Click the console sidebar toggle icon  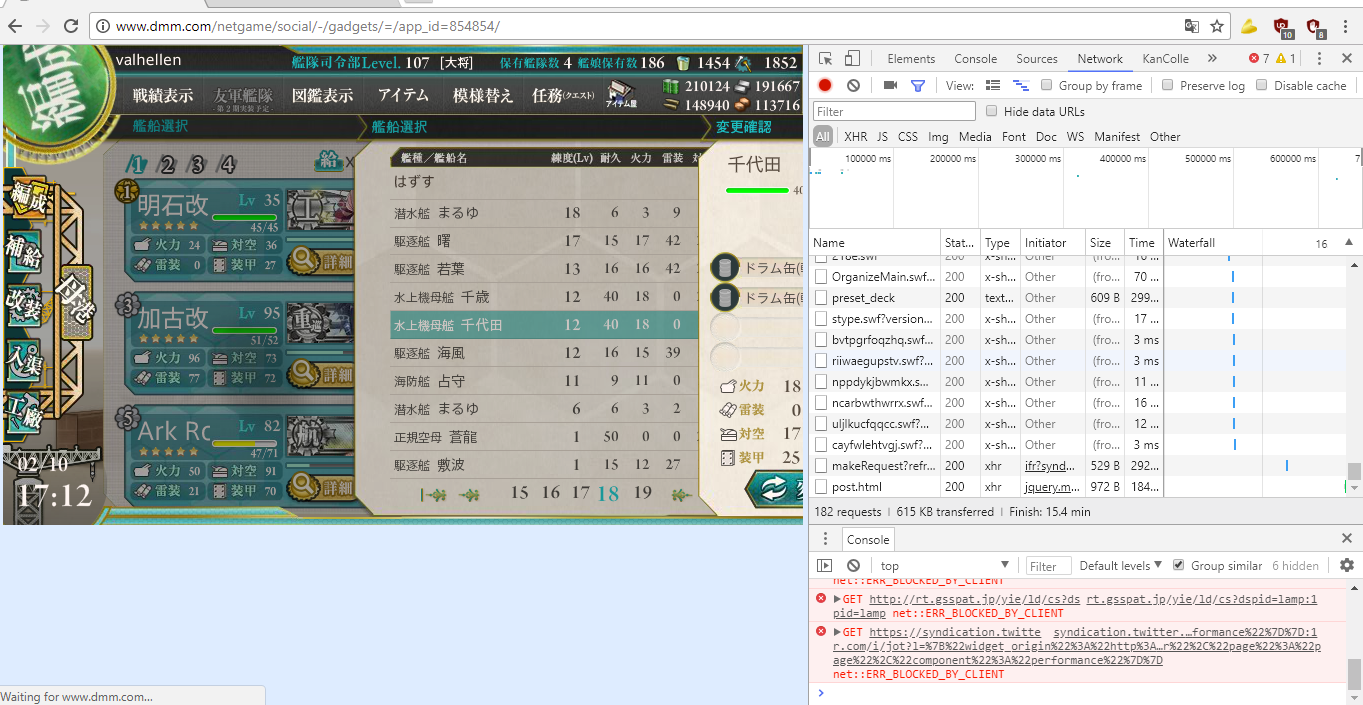pos(825,566)
